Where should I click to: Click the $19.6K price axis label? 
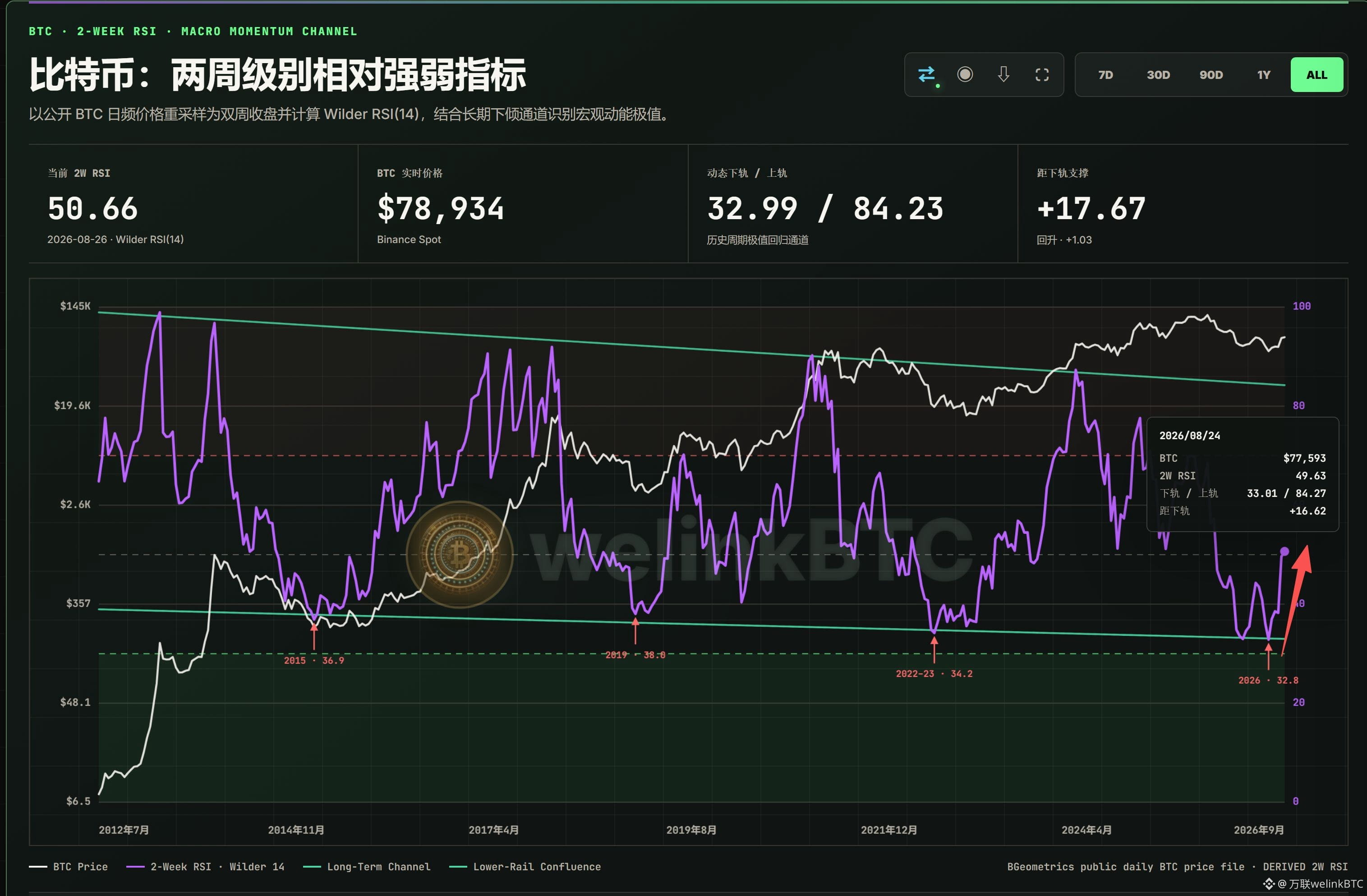pos(72,405)
